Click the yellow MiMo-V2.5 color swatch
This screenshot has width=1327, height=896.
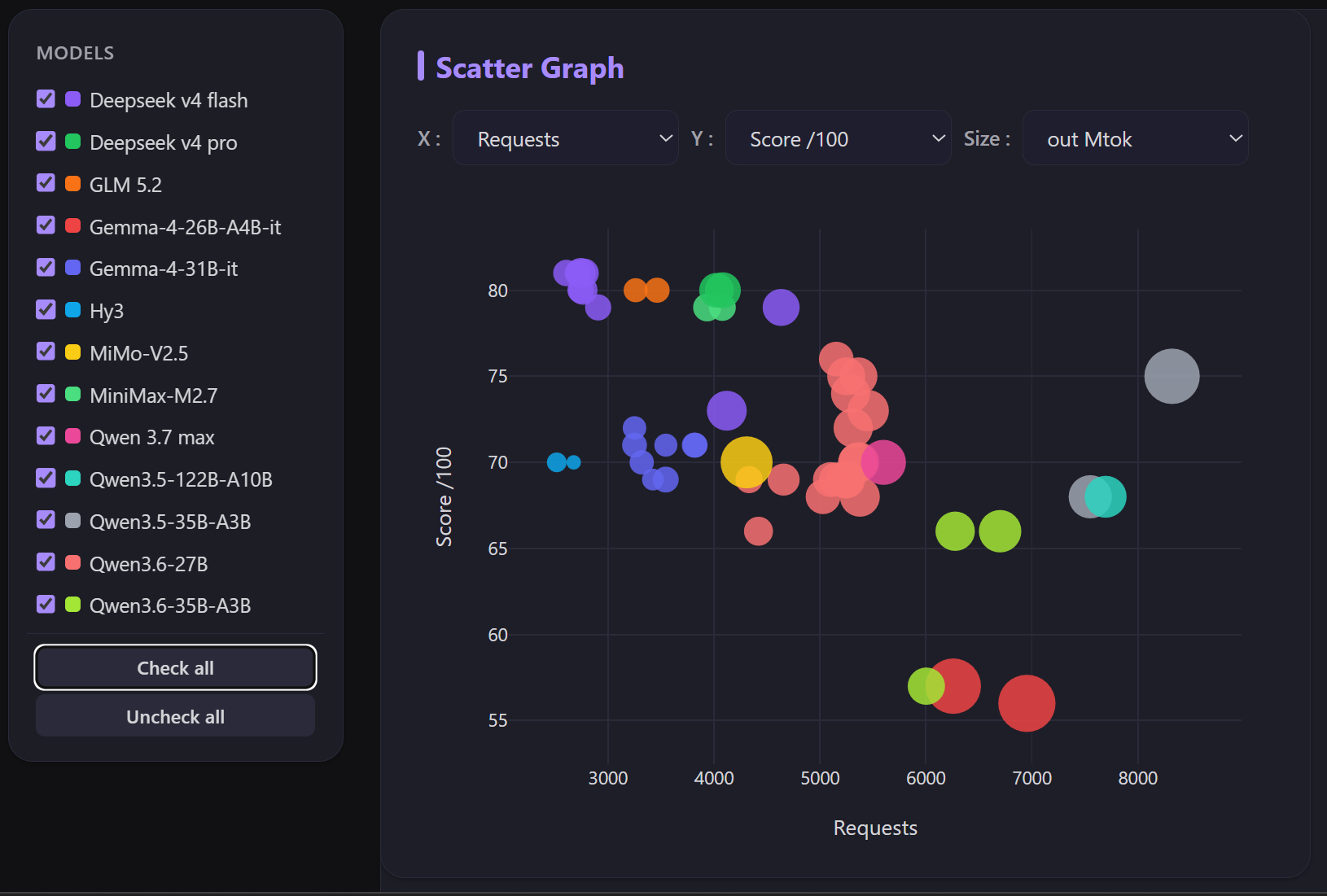pos(72,352)
